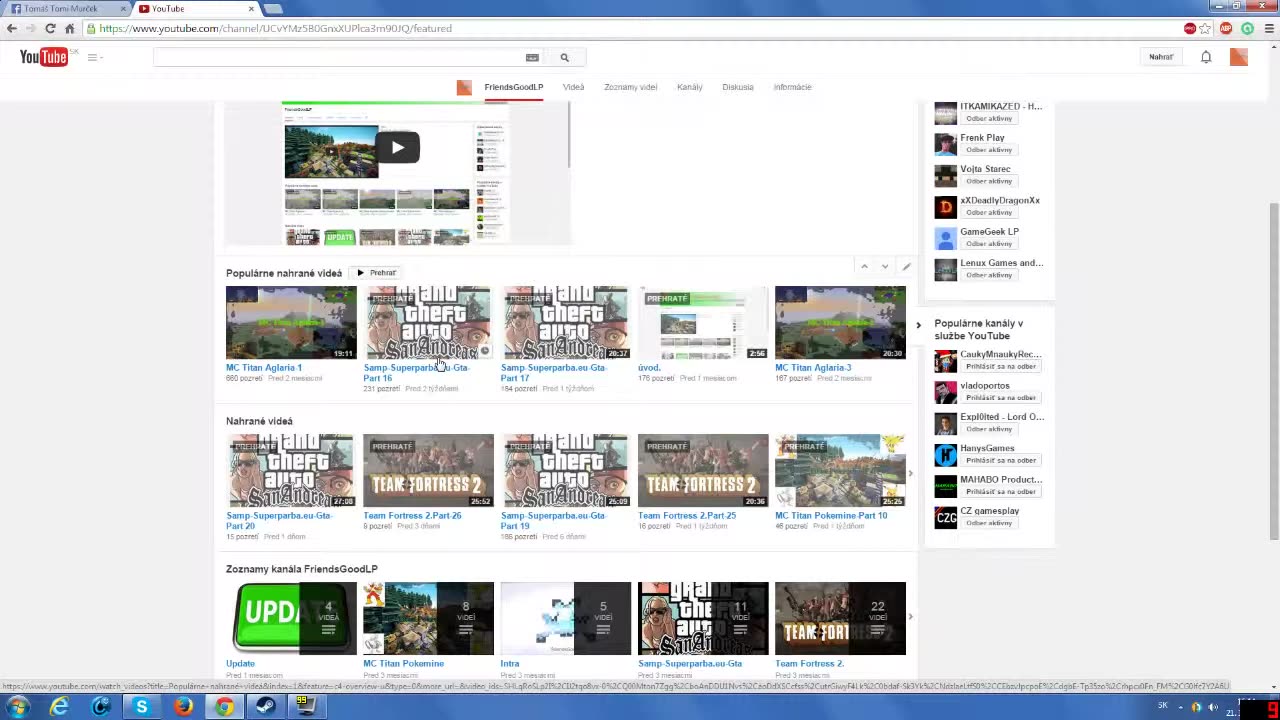The height and width of the screenshot is (720, 1280).
Task: Show next playlists in the Zoznamy kanála row
Action: (910, 617)
